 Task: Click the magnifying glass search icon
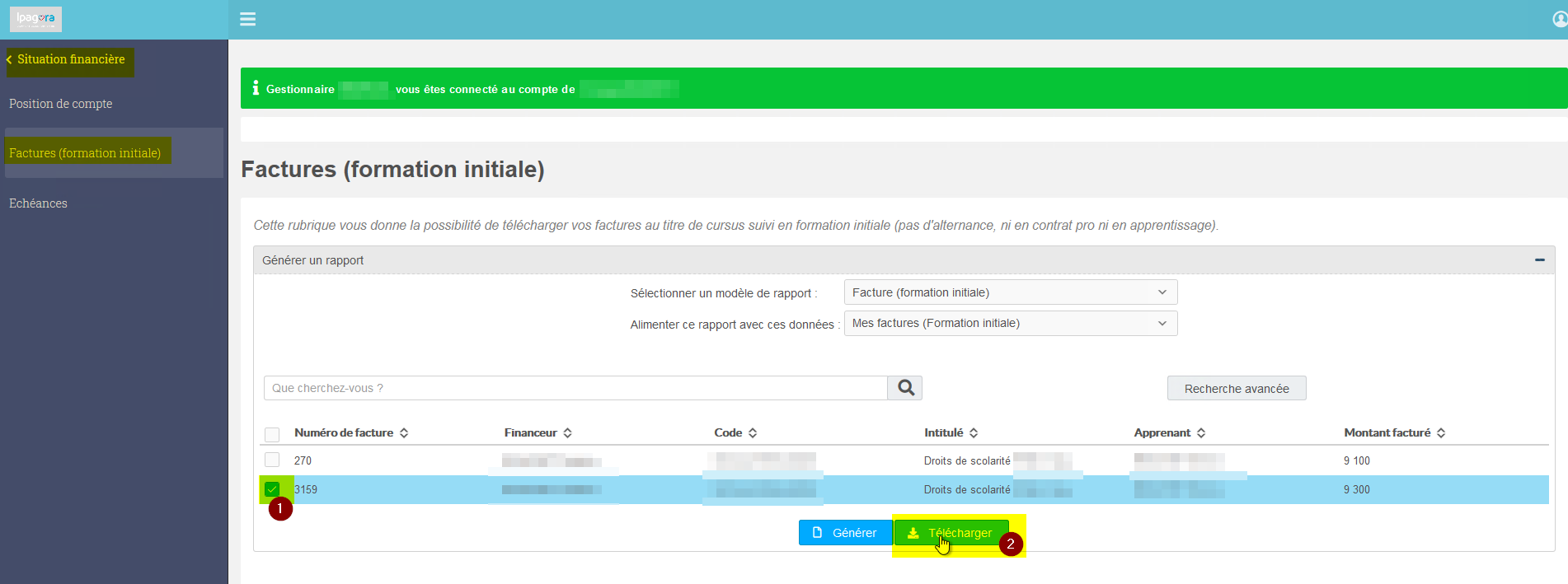(x=905, y=388)
